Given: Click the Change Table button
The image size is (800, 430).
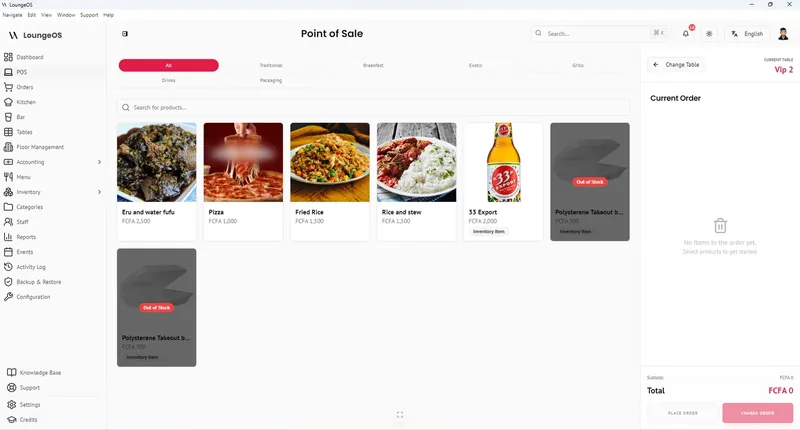Looking at the screenshot, I should [x=676, y=65].
